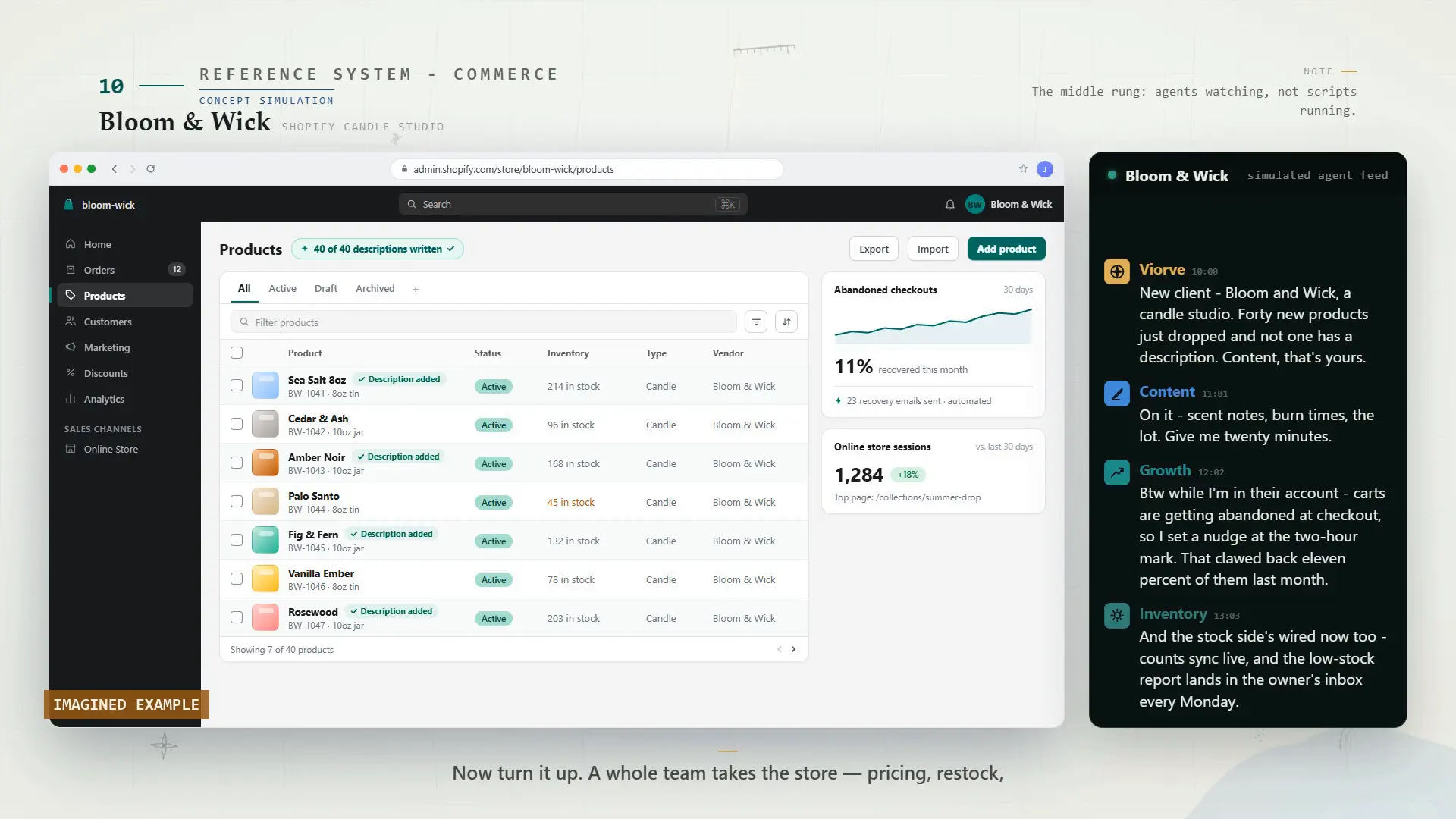Viewport: 1456px width, 819px height.
Task: Open Customers in the sidebar
Action: click(x=125, y=322)
